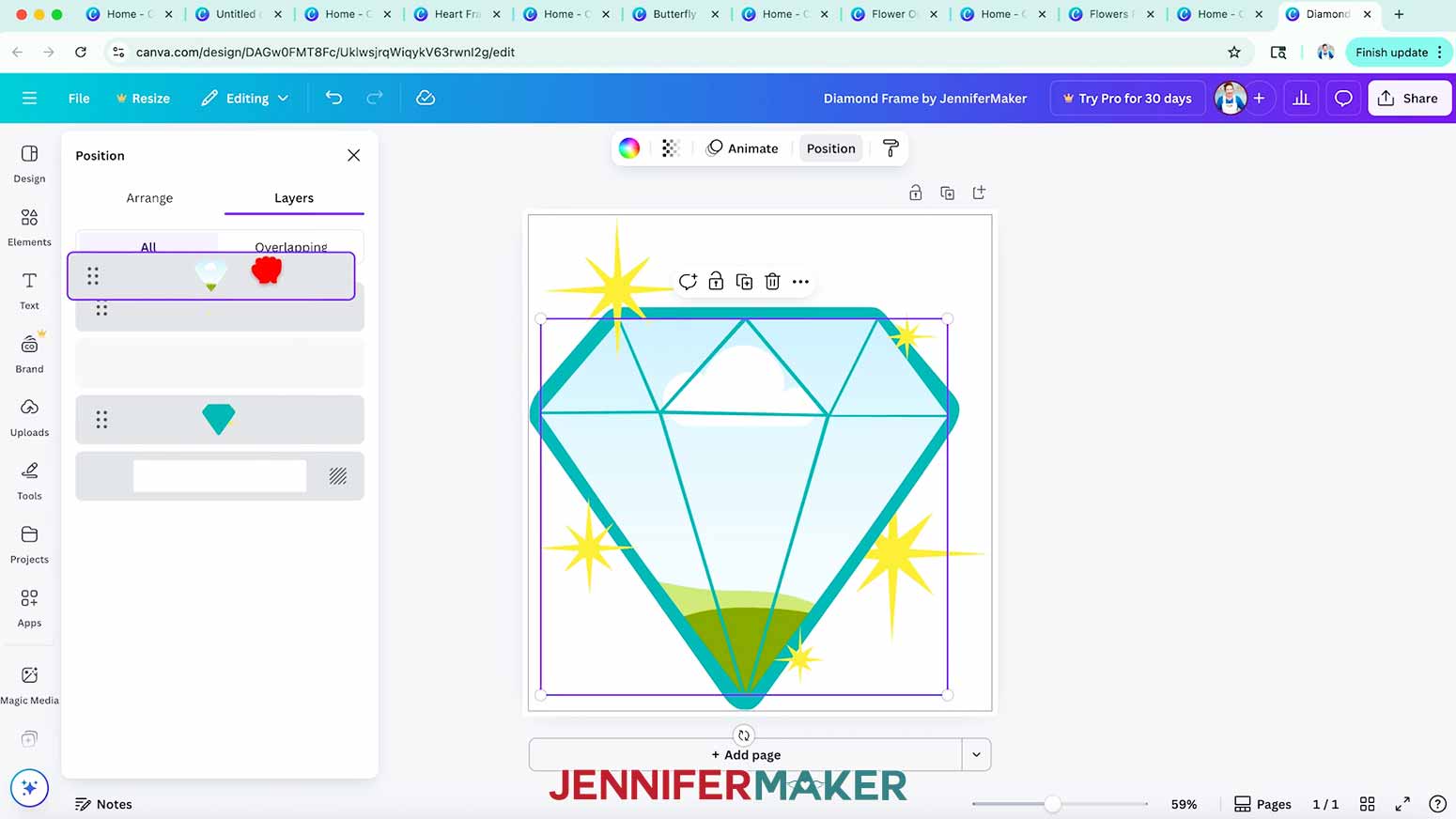Click Try Pro for 30 days

pos(1127,98)
